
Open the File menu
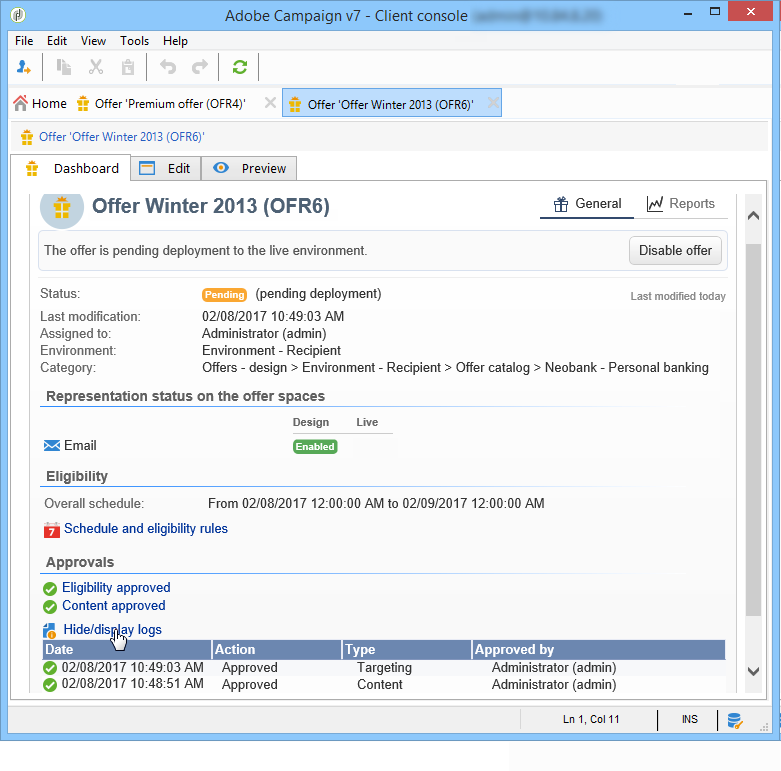[x=24, y=41]
